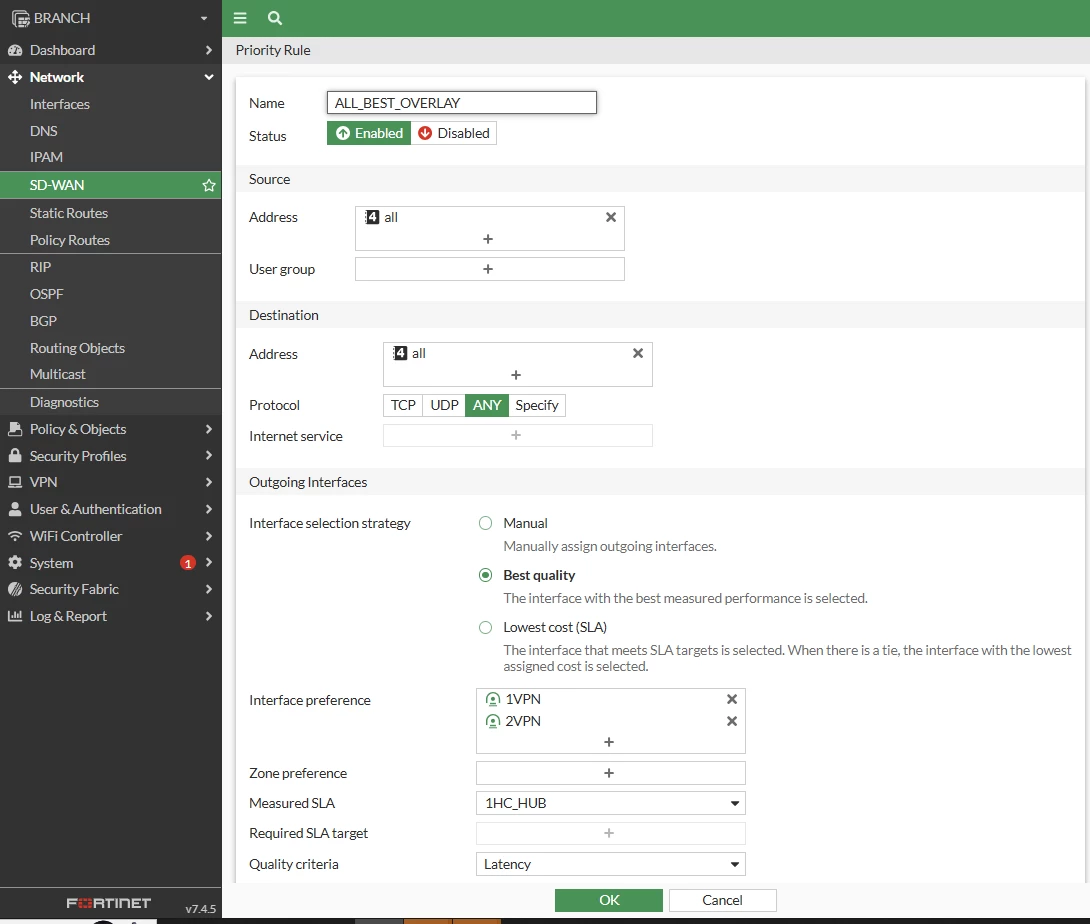Add a user group with plus
Image resolution: width=1090 pixels, height=924 pixels.
click(x=489, y=269)
